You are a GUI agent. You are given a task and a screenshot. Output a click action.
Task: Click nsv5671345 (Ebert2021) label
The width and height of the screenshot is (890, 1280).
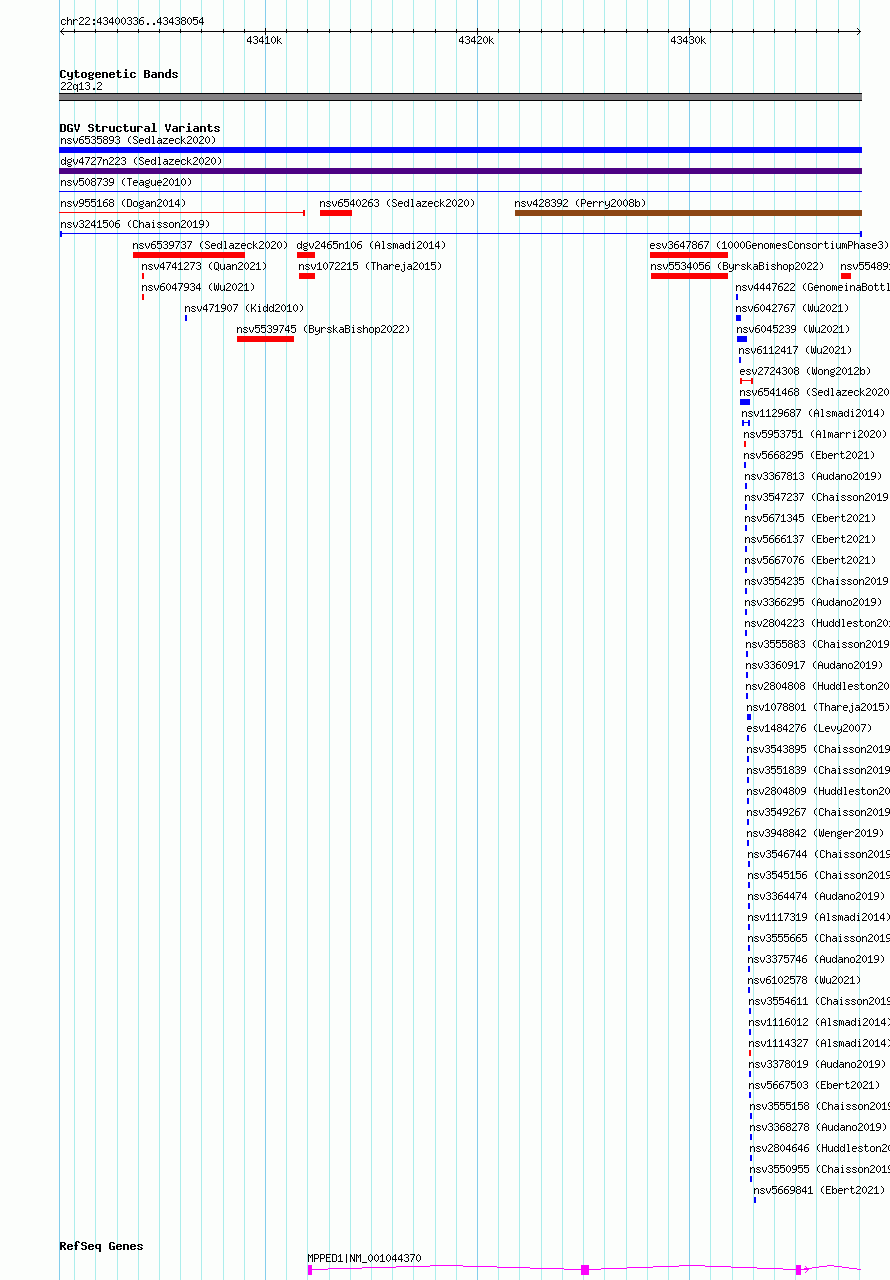(x=810, y=518)
